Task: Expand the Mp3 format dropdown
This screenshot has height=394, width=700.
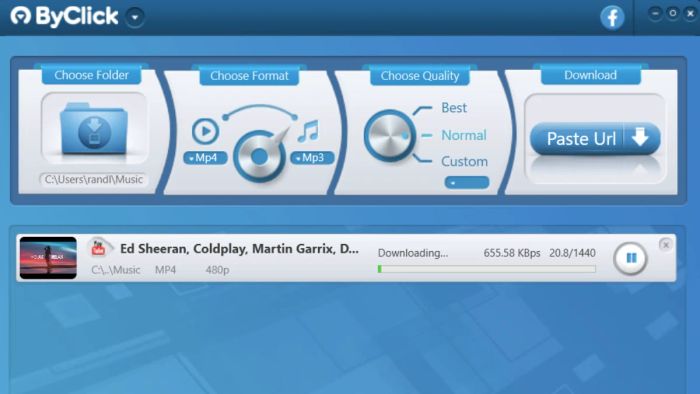Action: (312, 158)
